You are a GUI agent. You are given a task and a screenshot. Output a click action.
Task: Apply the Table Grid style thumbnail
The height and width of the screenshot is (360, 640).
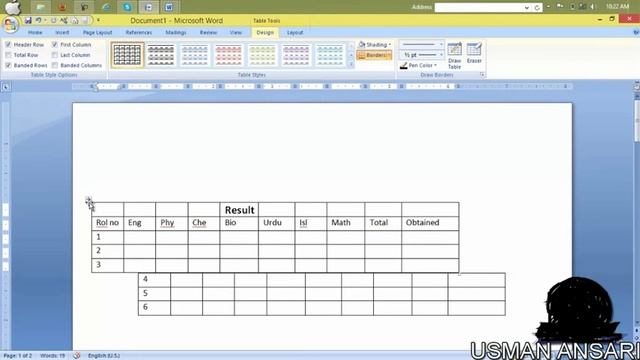pos(127,55)
